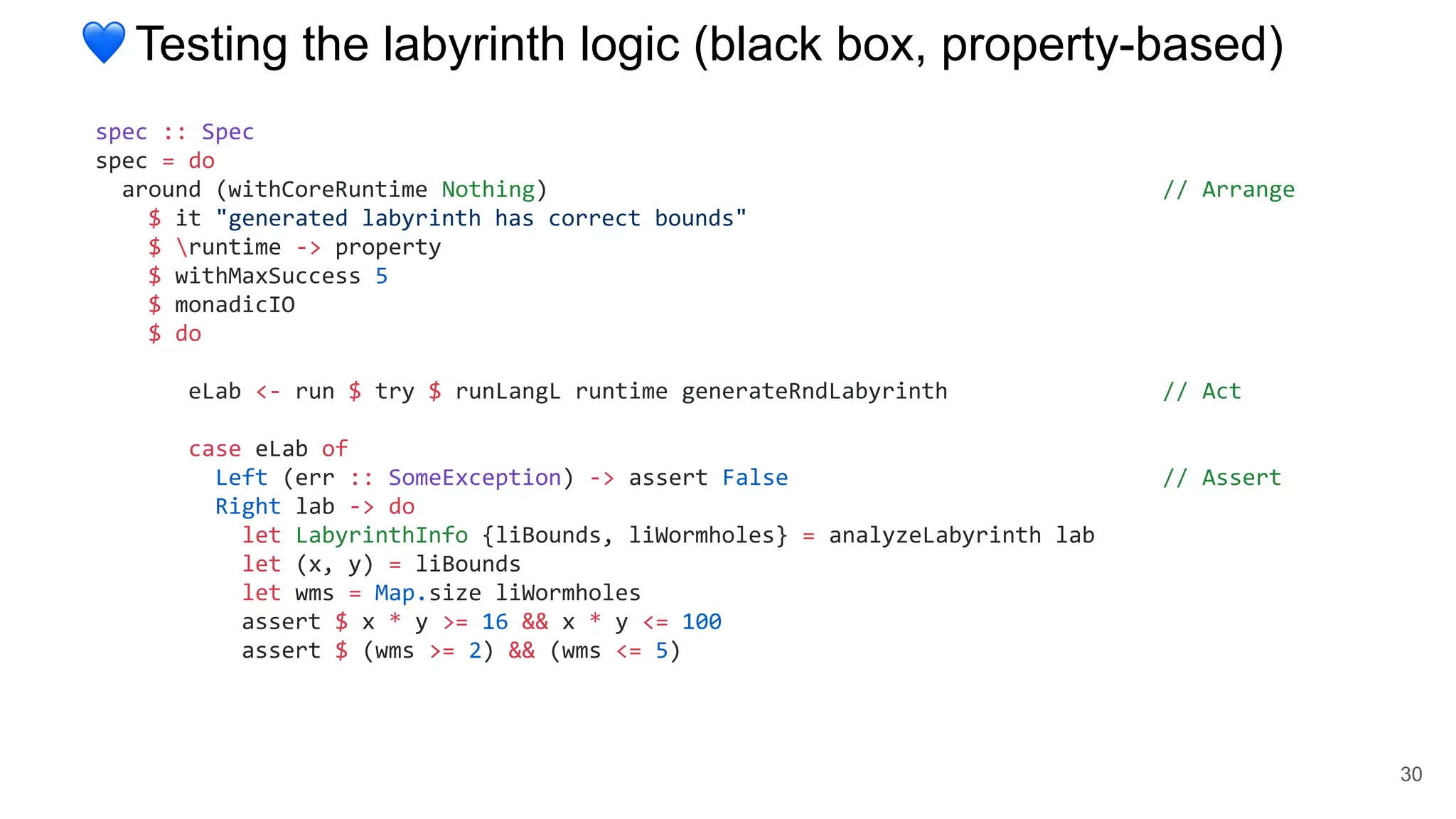Click the quoted test description string
This screenshot has height=819, width=1456.
[481, 218]
